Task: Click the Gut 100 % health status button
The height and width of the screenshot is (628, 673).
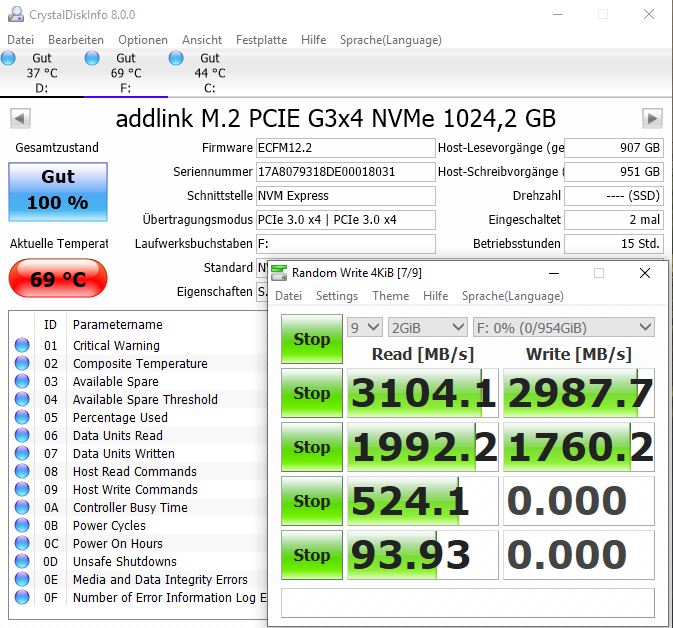Action: coord(58,192)
